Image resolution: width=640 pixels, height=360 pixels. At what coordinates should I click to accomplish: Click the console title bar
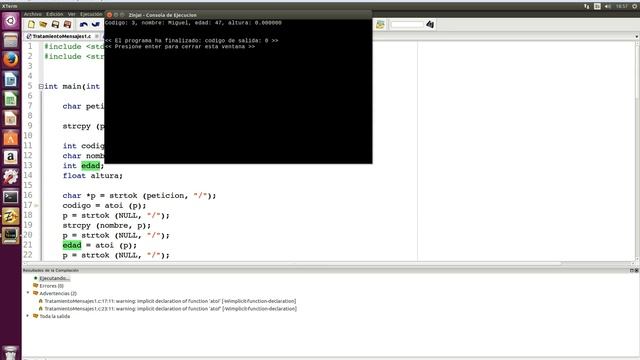[238, 15]
